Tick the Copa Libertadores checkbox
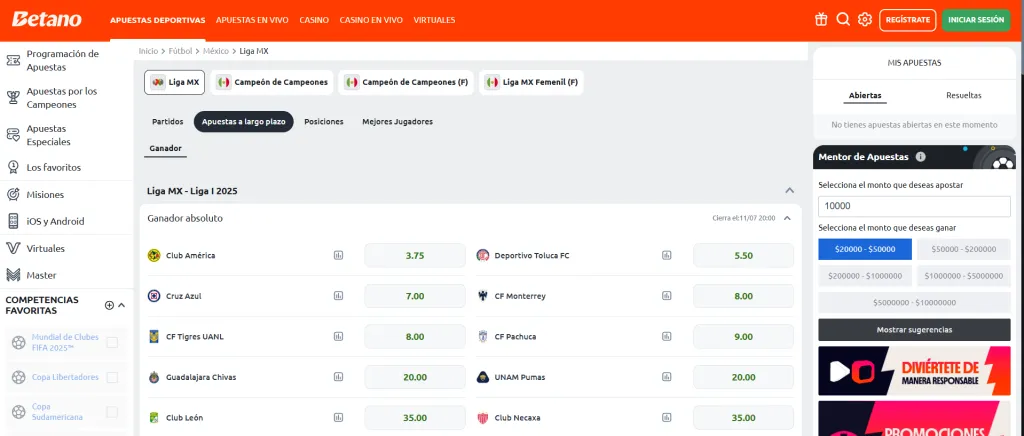 click(112, 377)
